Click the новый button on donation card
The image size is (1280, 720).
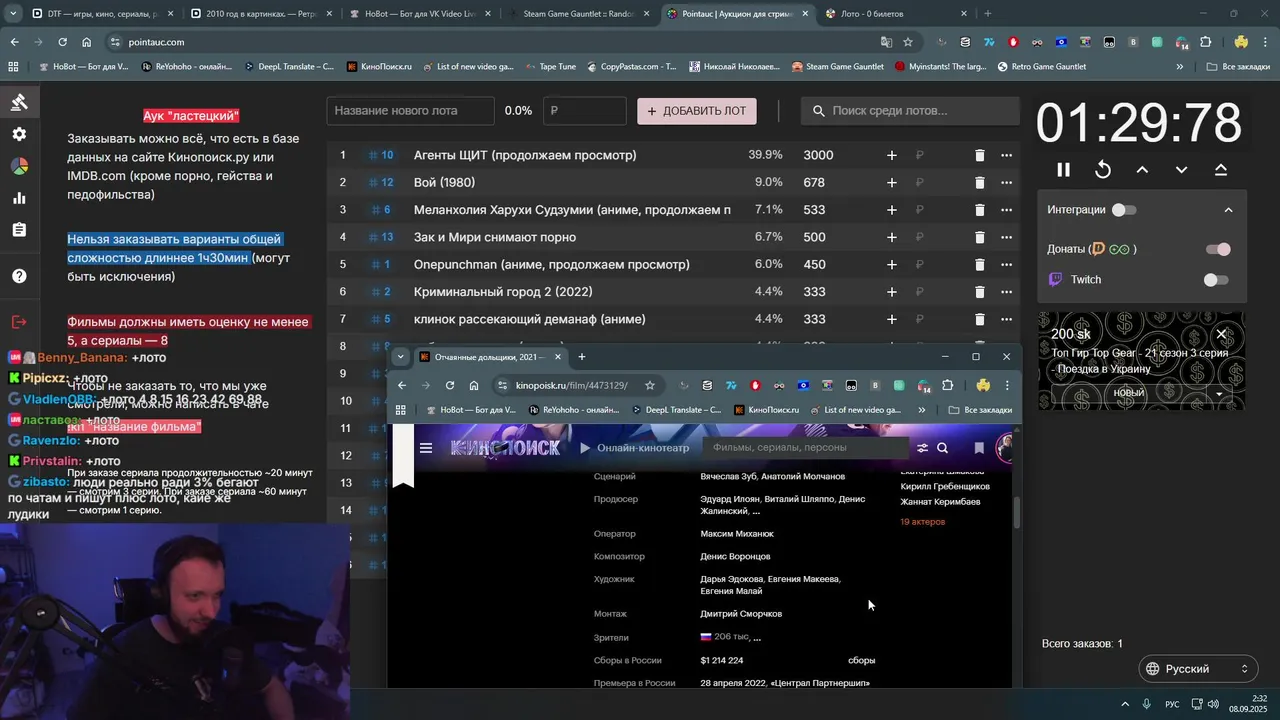1129,394
